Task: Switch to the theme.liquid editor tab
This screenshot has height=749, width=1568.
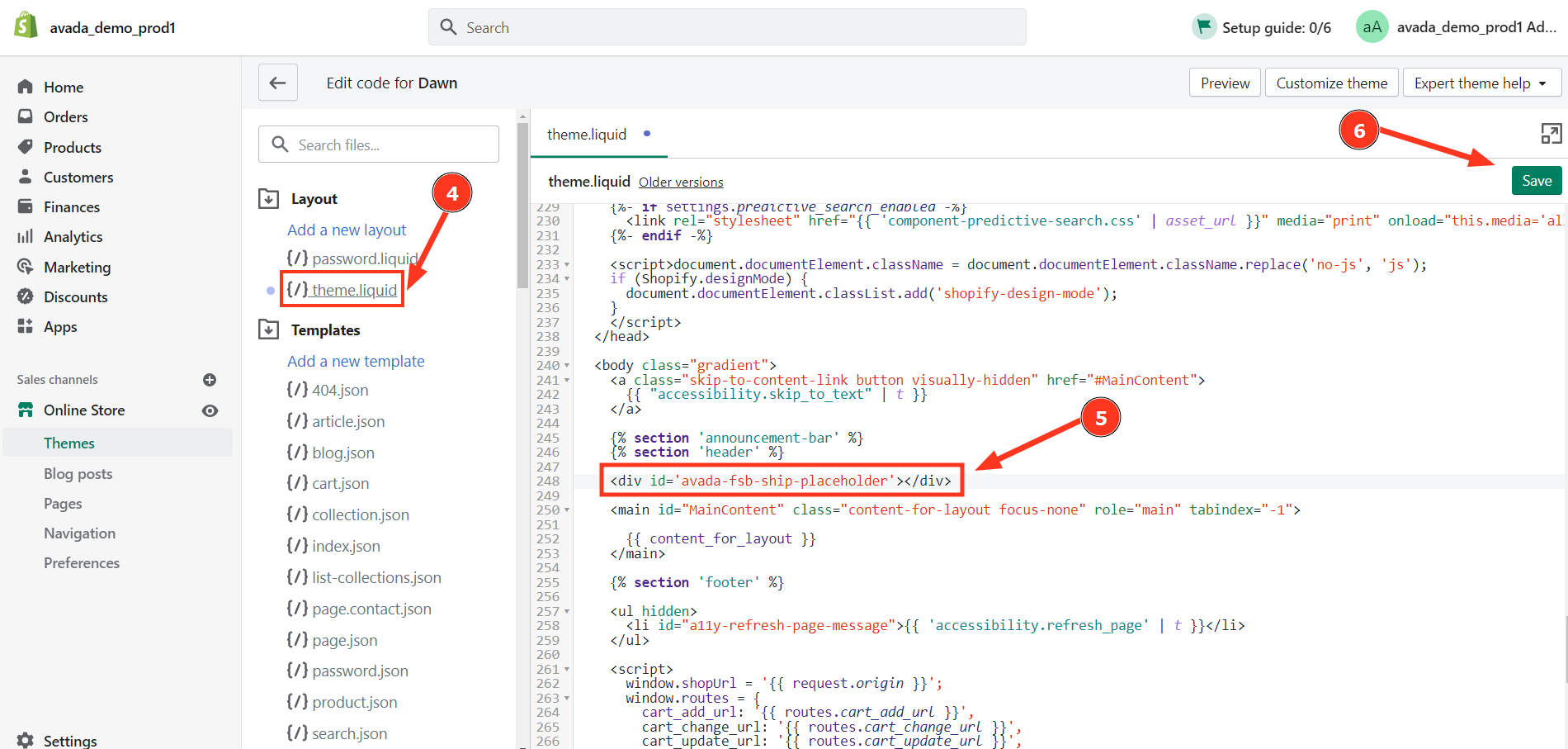Action: (x=598, y=134)
